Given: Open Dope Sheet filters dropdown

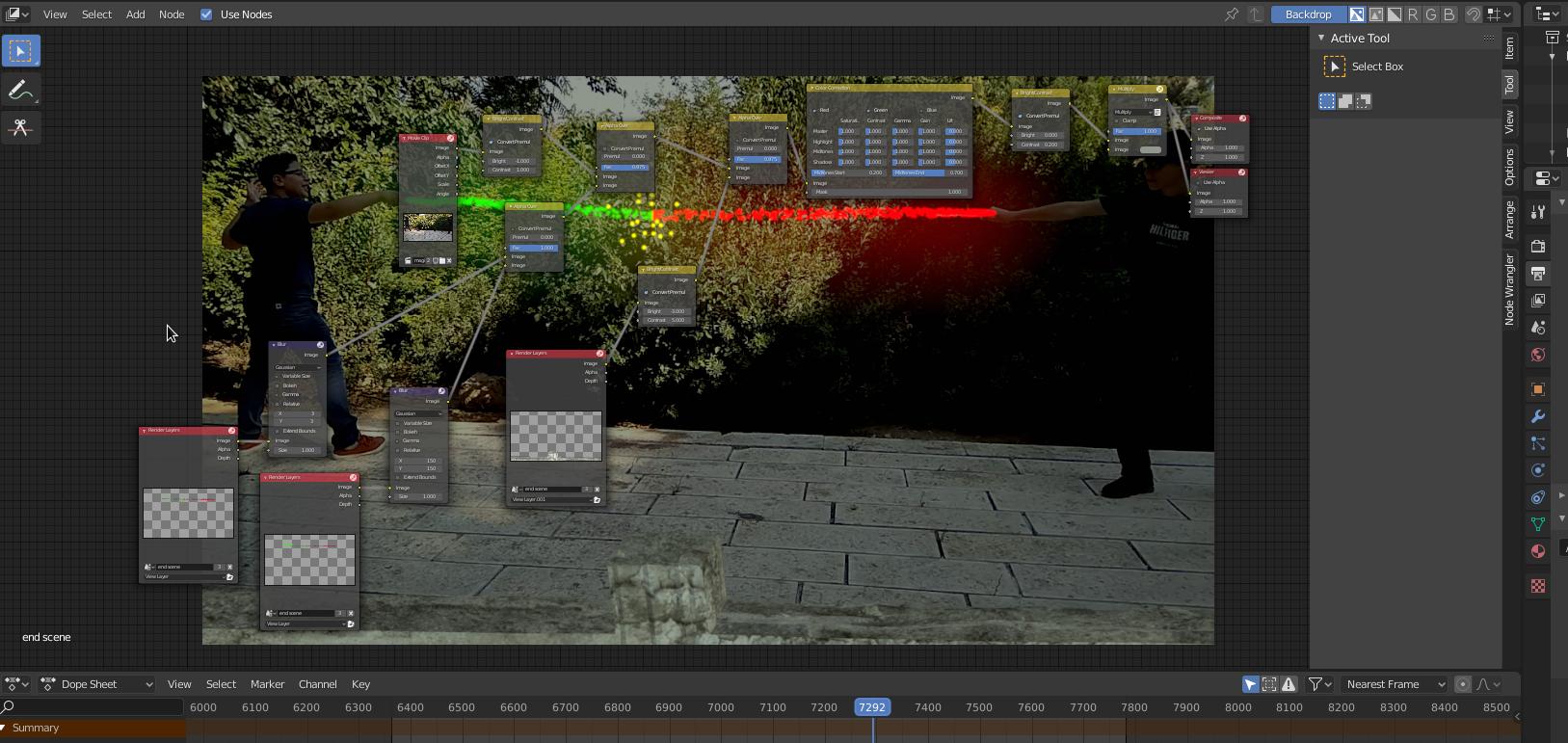Looking at the screenshot, I should (1319, 684).
